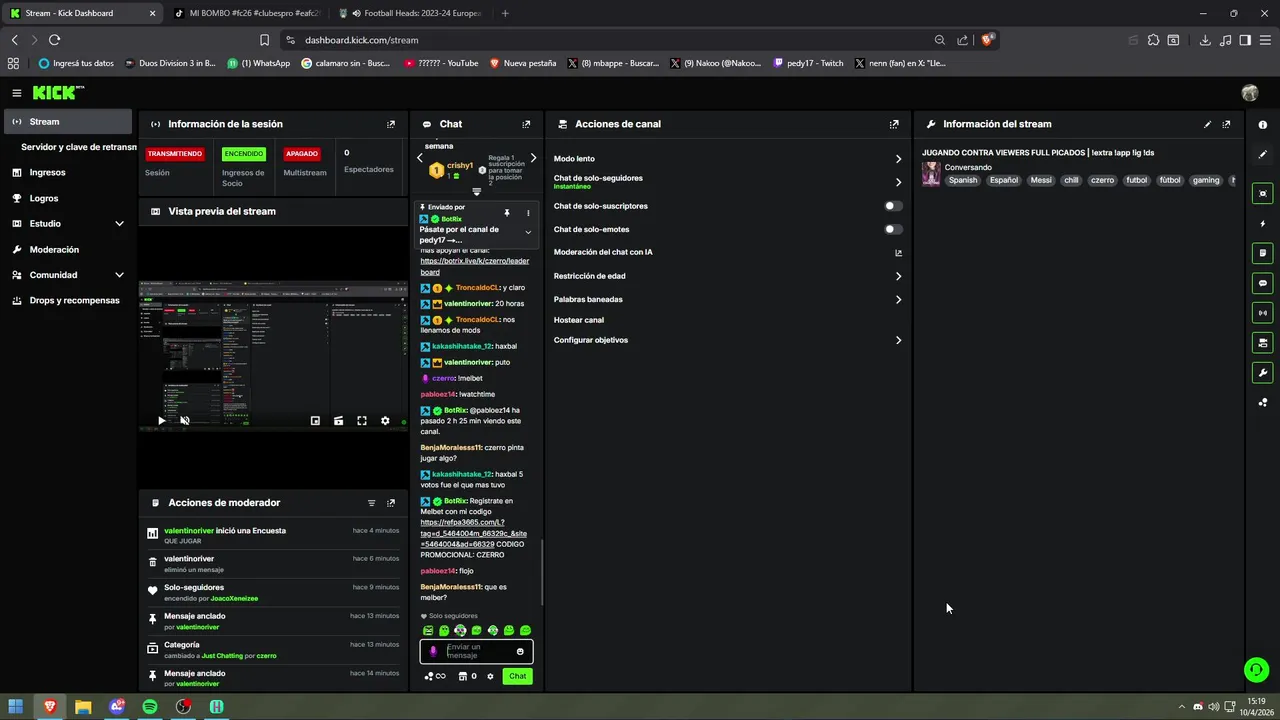This screenshot has width=1280, height=720.
Task: Send message with green Chat button
Action: coord(517,676)
